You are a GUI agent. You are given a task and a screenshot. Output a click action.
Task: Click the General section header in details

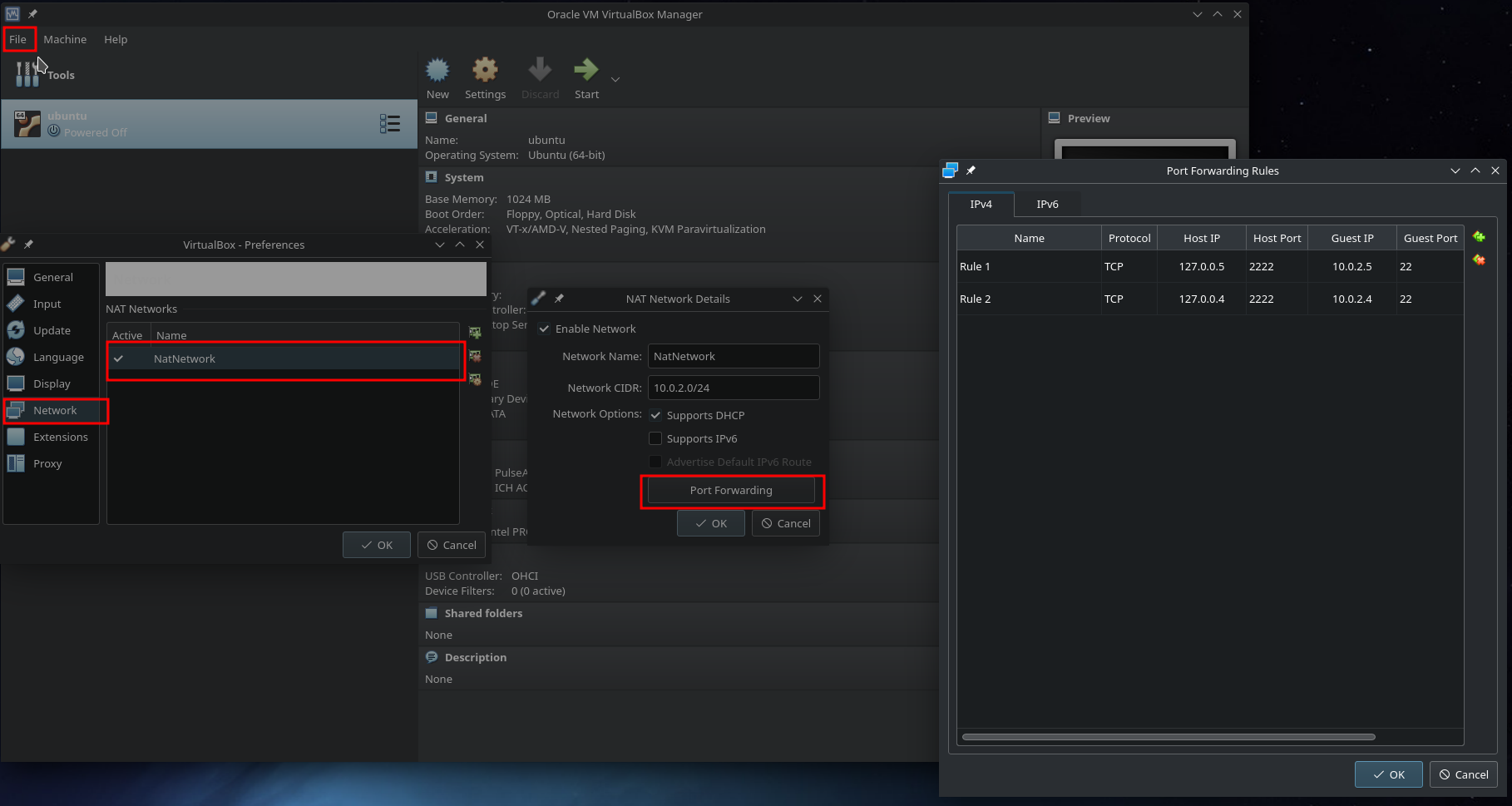[x=466, y=118]
